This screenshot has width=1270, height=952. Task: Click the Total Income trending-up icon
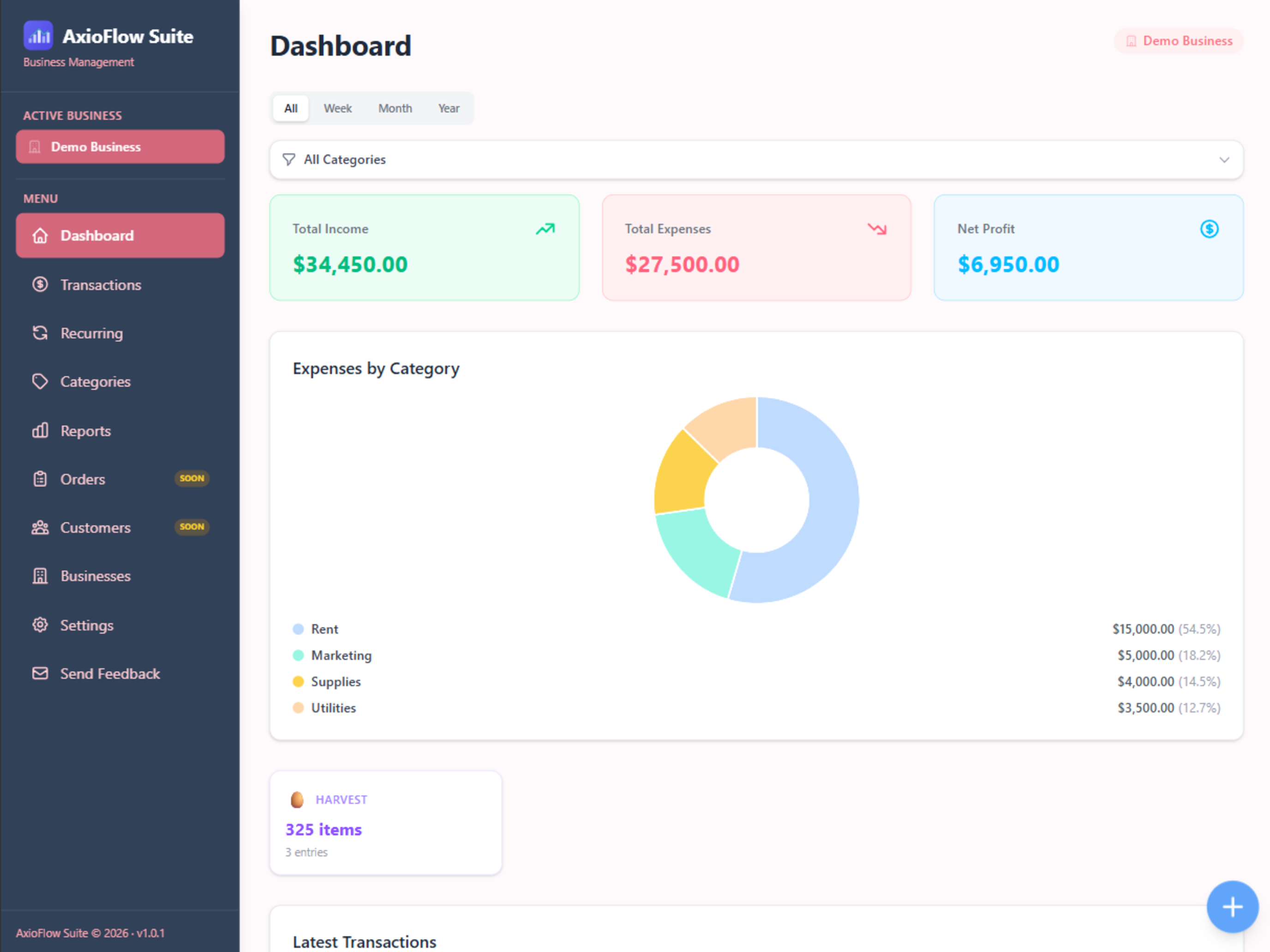coord(545,229)
